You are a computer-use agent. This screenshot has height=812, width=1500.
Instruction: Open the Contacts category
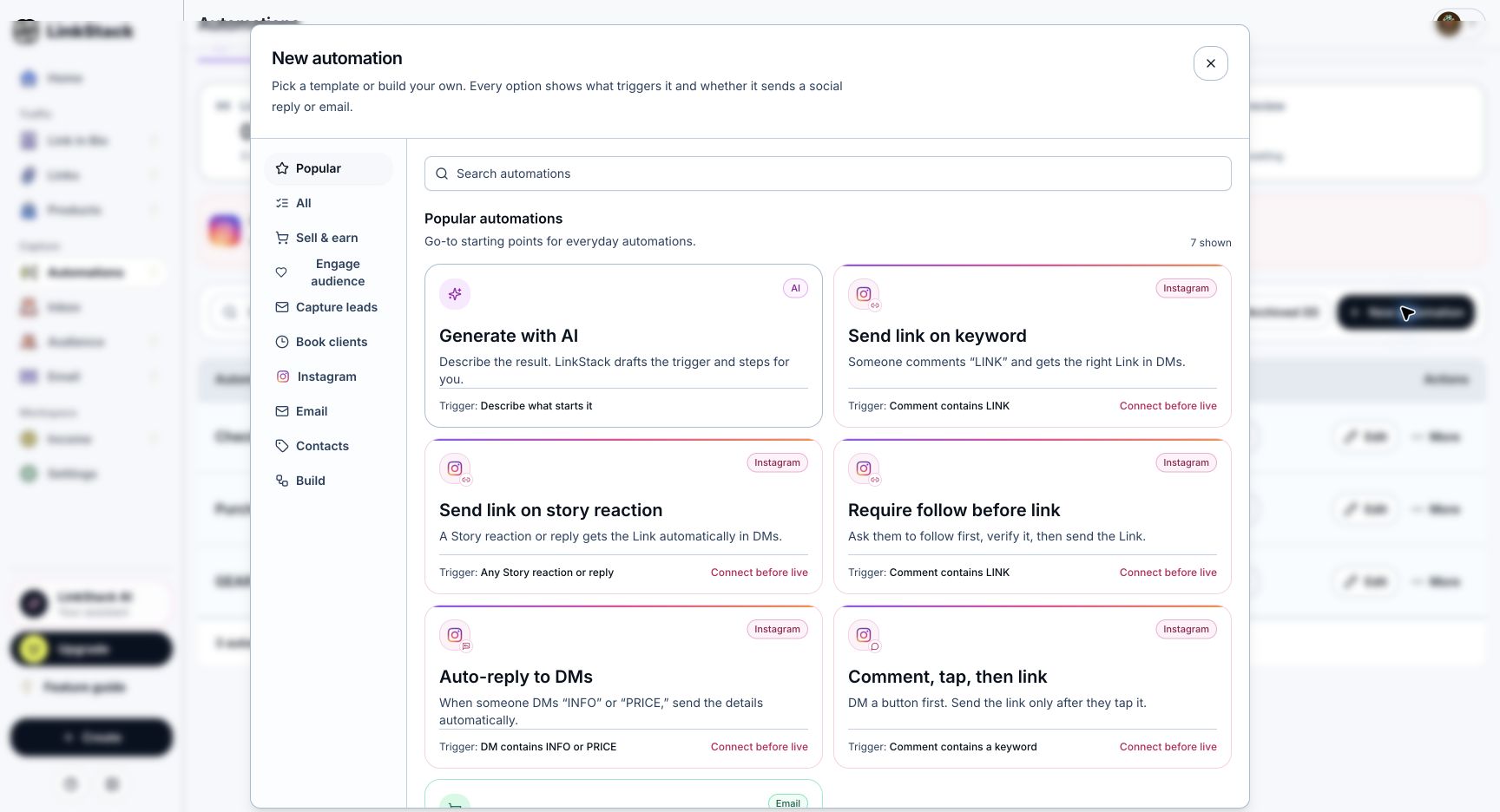(328, 446)
